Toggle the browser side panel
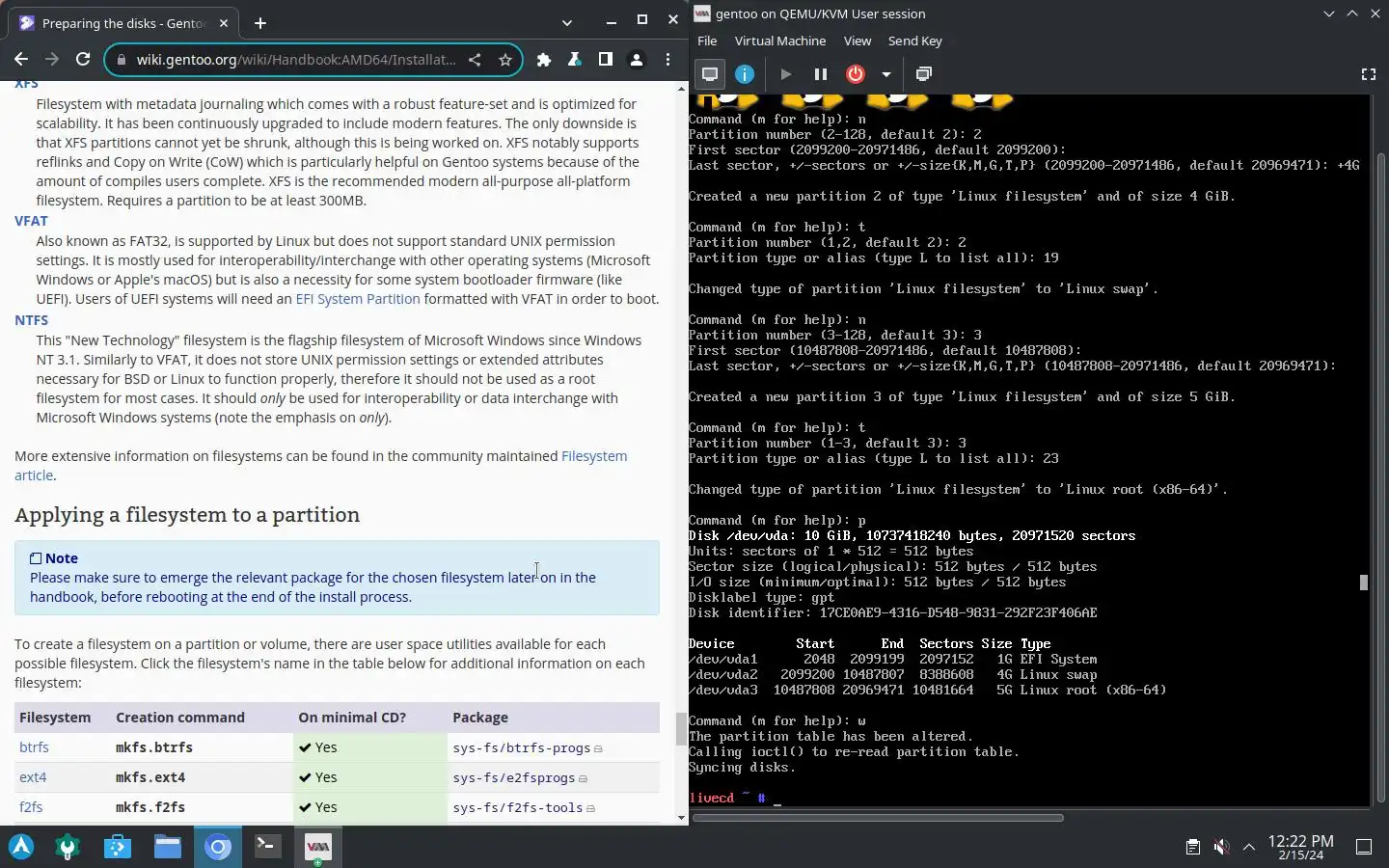1389x868 pixels. click(606, 60)
